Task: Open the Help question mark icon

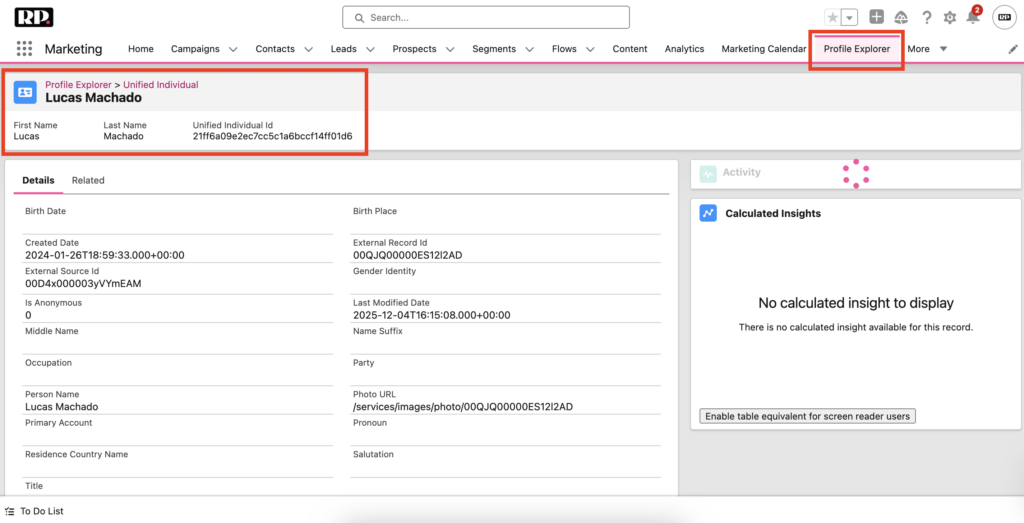Action: tap(927, 18)
